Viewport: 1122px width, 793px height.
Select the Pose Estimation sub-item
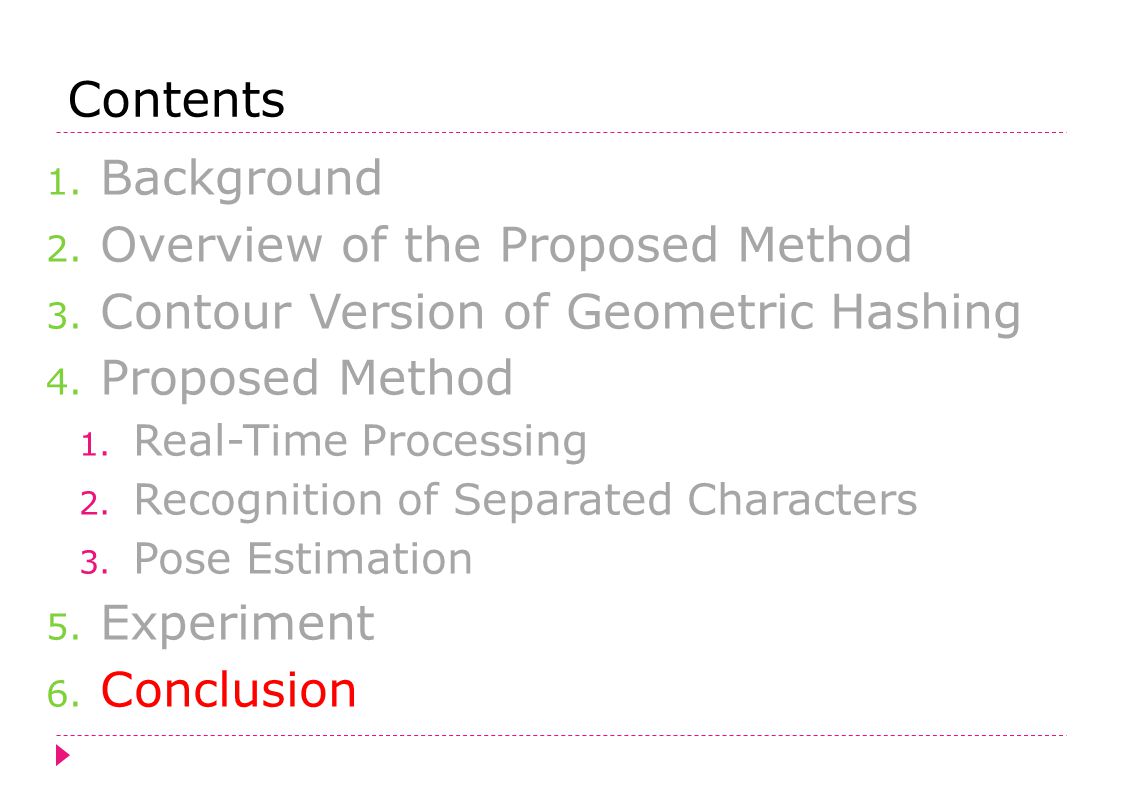(303, 558)
